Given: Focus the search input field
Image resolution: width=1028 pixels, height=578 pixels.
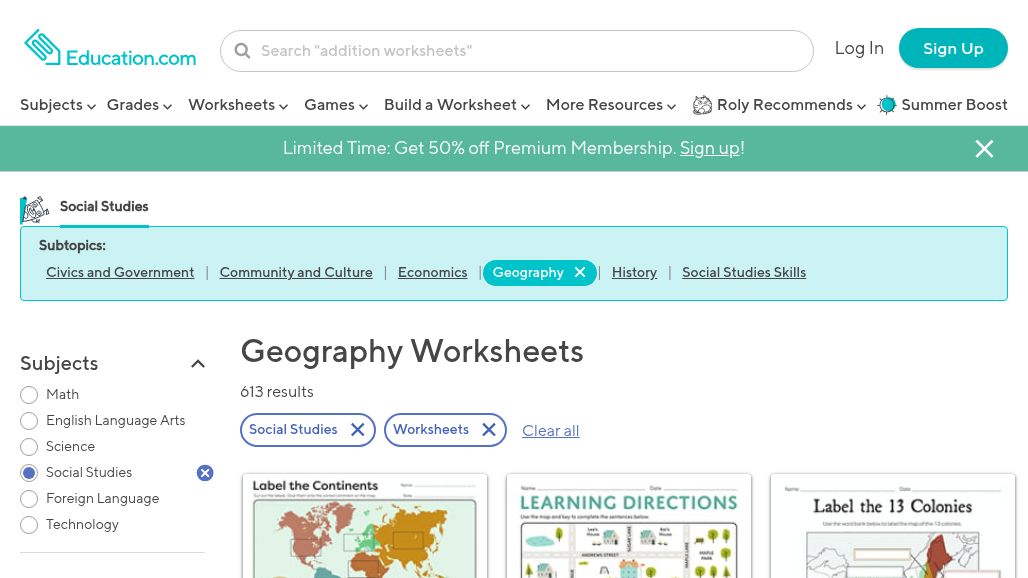Looking at the screenshot, I should click(517, 51).
